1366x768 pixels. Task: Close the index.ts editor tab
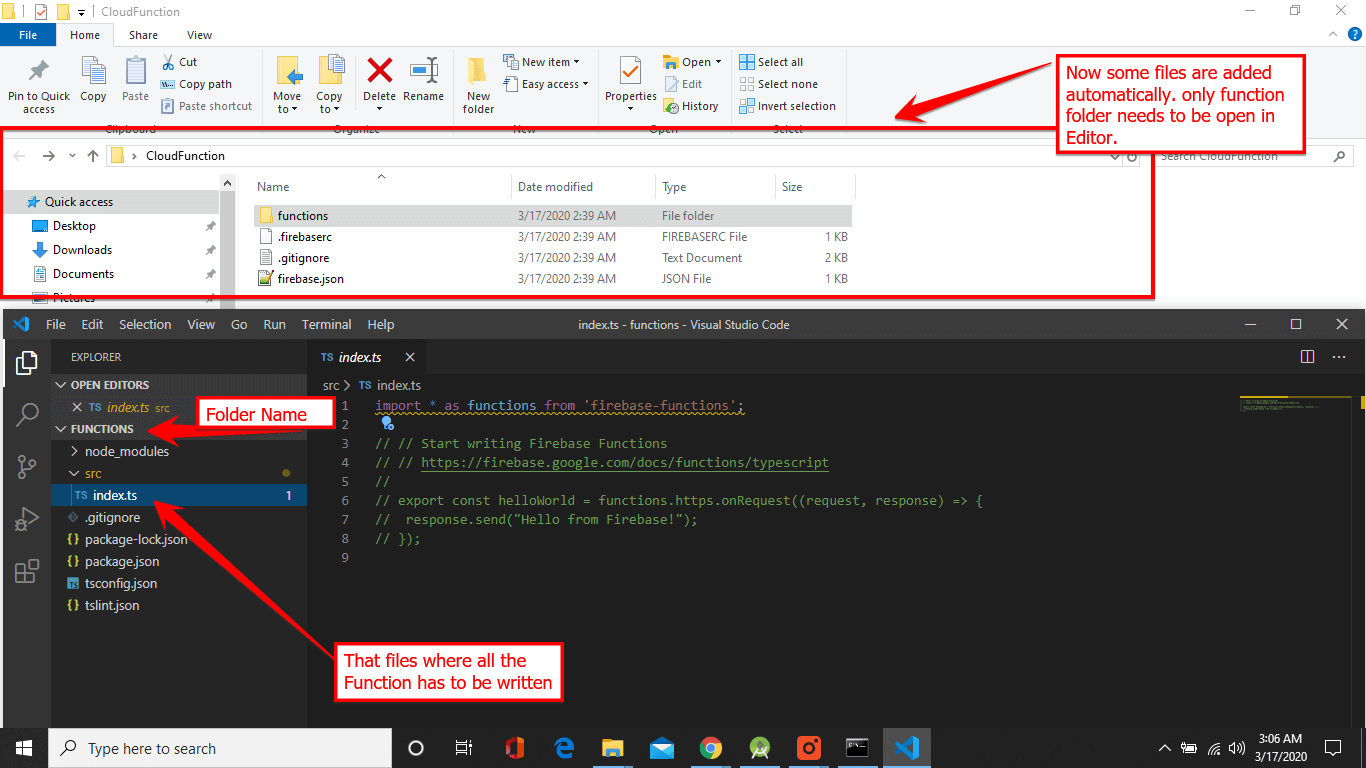(409, 357)
